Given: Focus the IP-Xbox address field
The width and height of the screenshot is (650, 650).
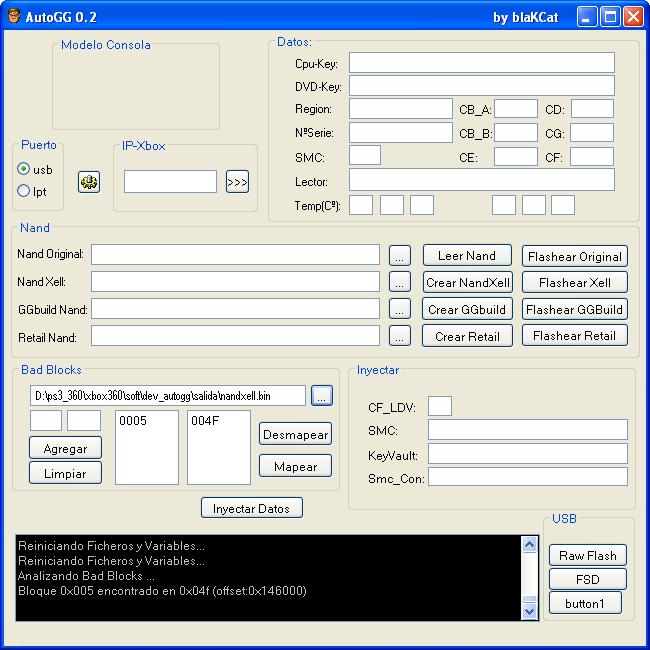Looking at the screenshot, I should (x=170, y=182).
